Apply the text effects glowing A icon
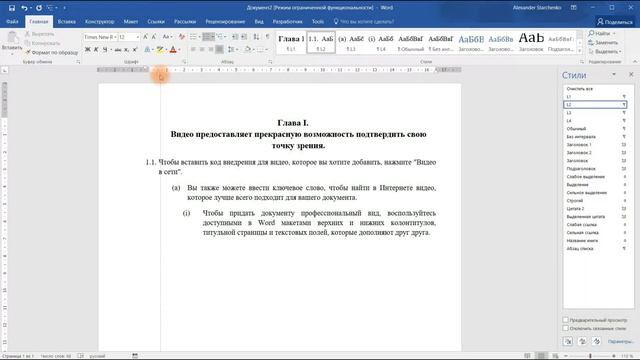The width and height of the screenshot is (640, 360). pyautogui.click(x=147, y=49)
